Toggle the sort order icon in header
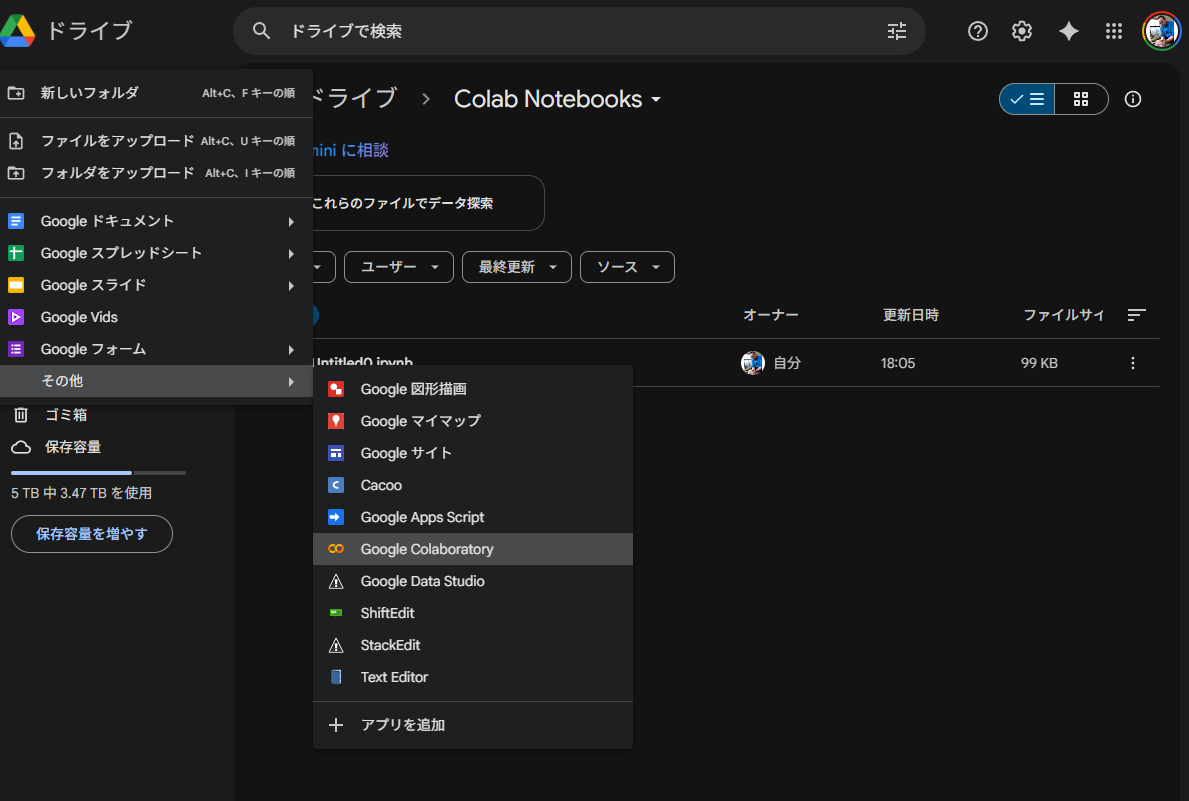 [1136, 315]
